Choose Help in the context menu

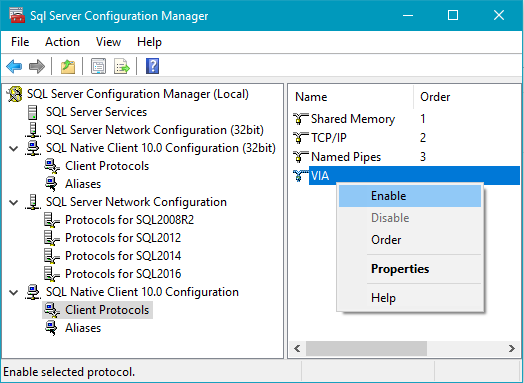[410, 298]
